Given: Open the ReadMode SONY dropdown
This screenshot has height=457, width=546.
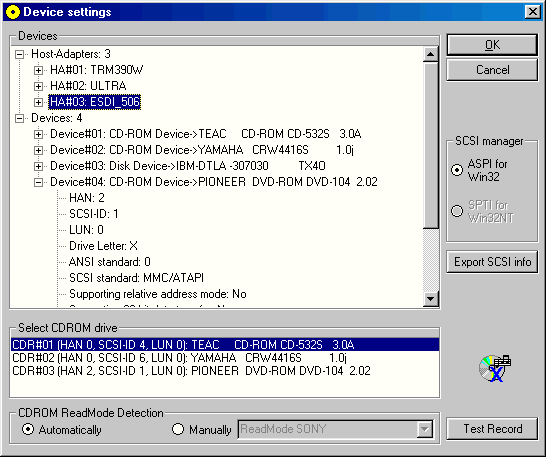Looking at the screenshot, I should (425, 429).
